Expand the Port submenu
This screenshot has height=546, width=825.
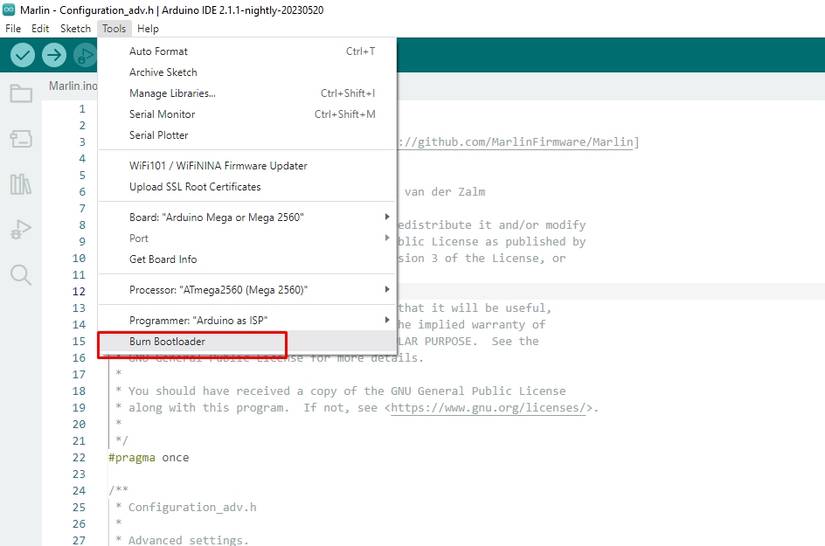coord(247,238)
